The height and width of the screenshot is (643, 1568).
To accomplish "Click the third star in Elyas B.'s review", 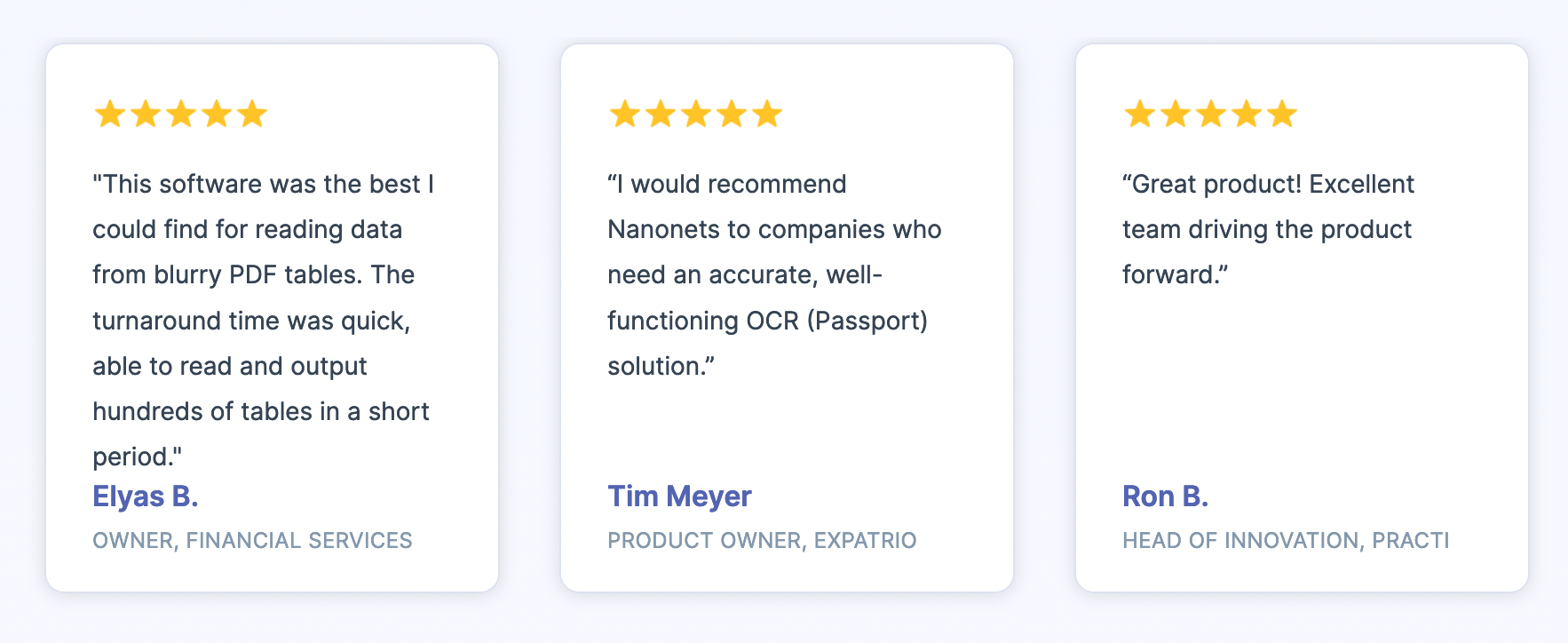I will (181, 115).
